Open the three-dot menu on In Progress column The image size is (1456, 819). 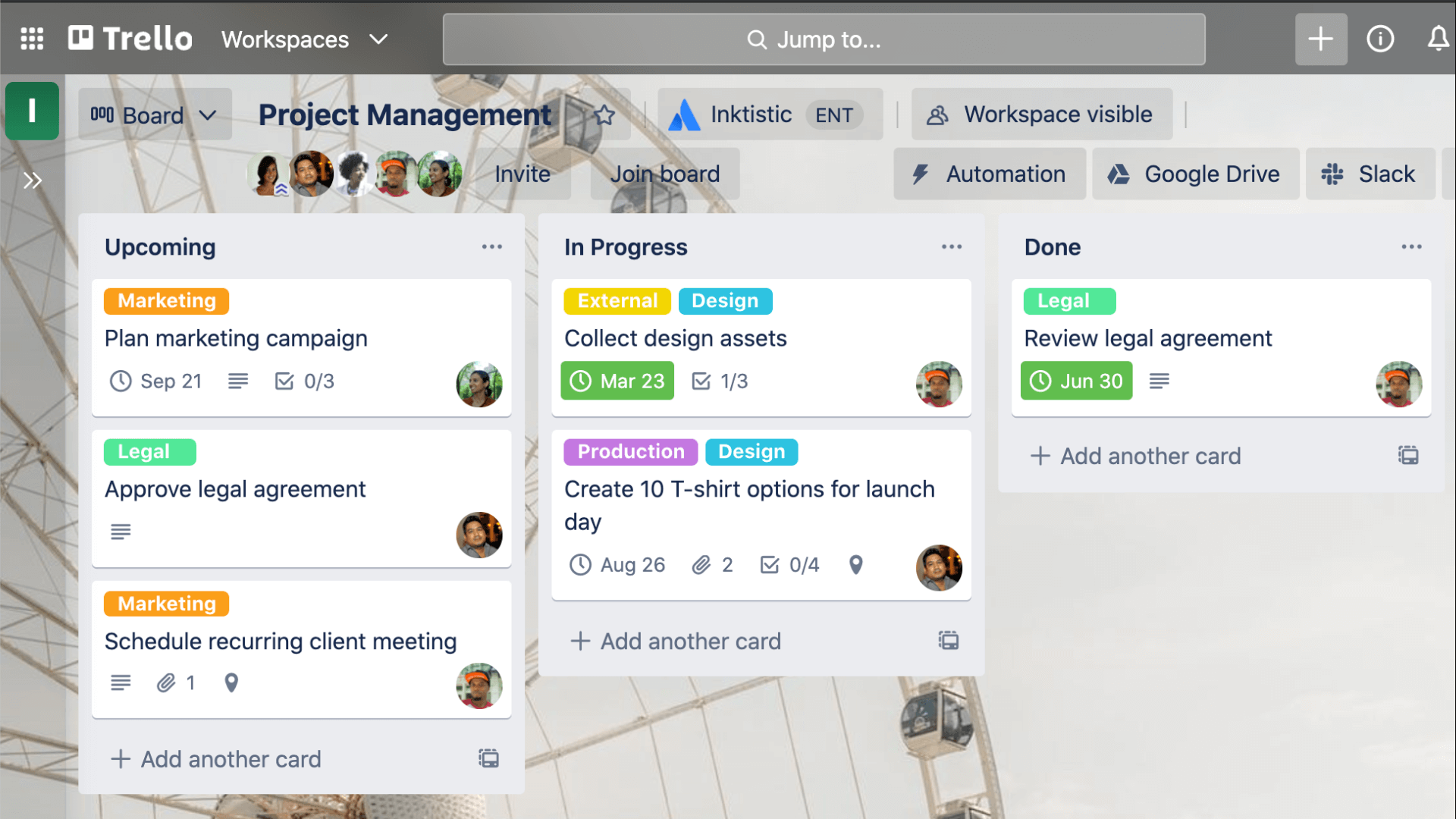(x=951, y=247)
